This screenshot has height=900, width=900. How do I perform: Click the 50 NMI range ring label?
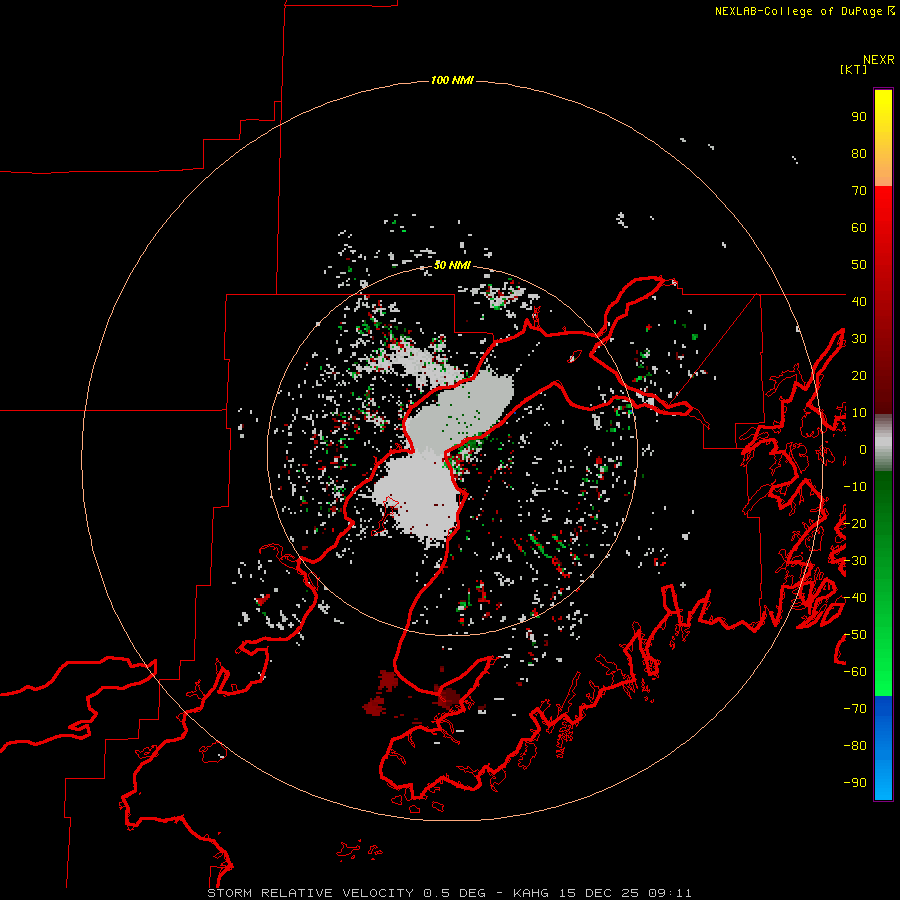point(452,265)
